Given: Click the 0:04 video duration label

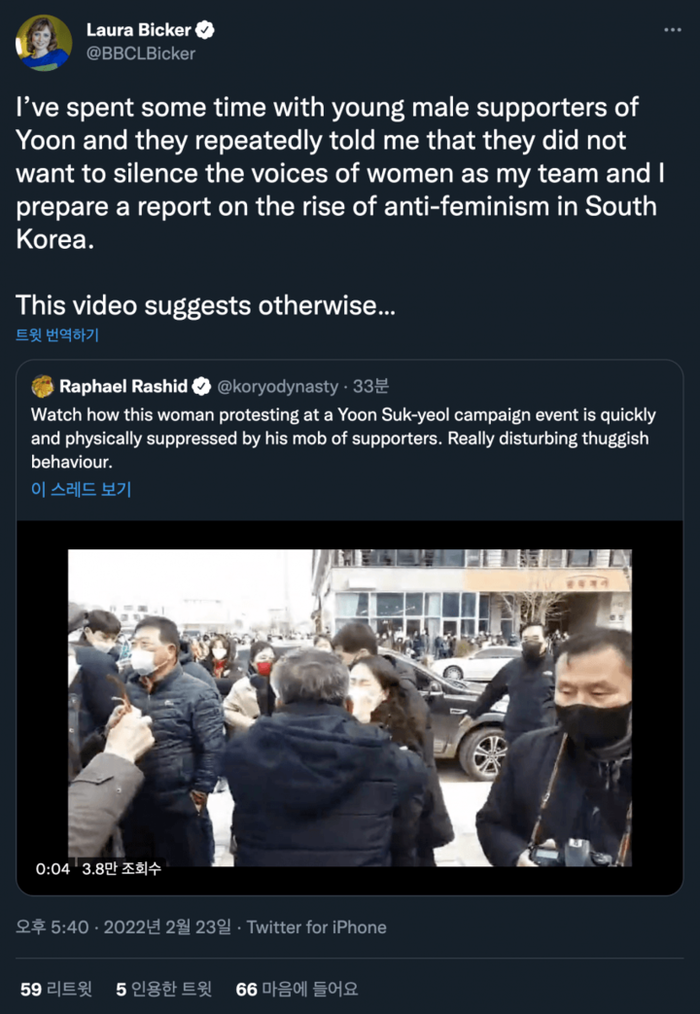Looking at the screenshot, I should 53,868.
